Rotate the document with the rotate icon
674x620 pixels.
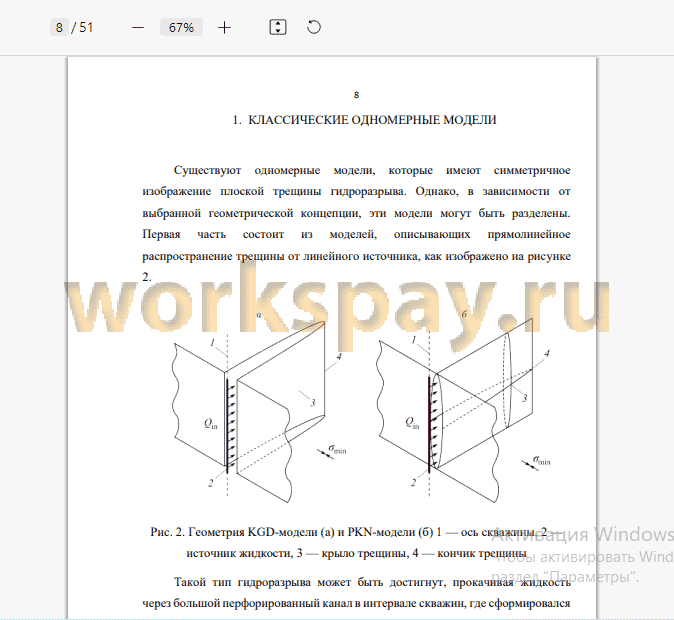[314, 27]
